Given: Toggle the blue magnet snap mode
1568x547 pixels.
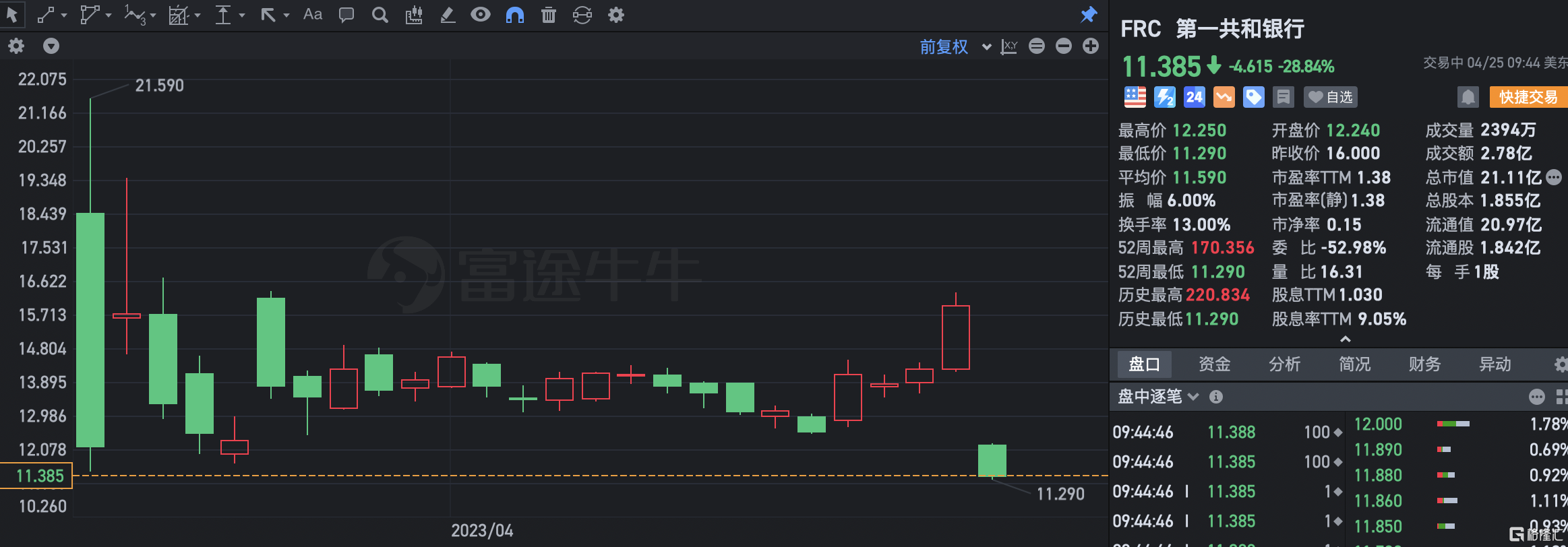Looking at the screenshot, I should pyautogui.click(x=515, y=15).
